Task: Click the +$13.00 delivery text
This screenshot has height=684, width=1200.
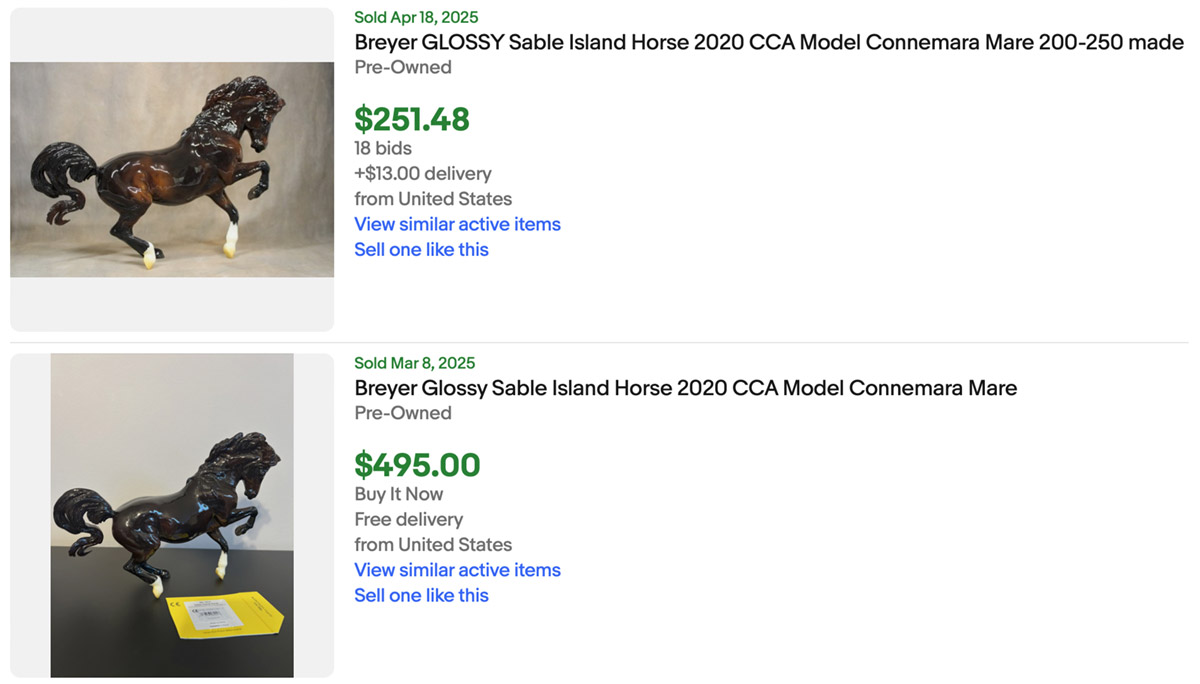Action: click(422, 174)
